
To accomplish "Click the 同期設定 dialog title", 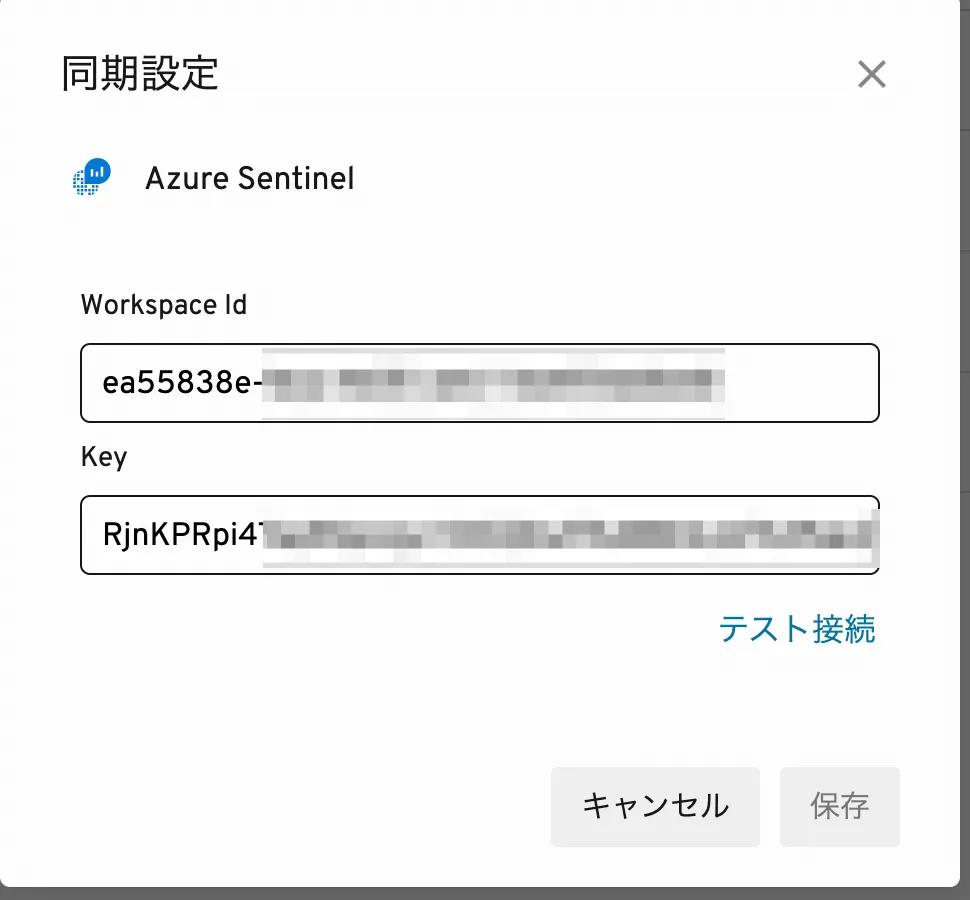I will 140,75.
